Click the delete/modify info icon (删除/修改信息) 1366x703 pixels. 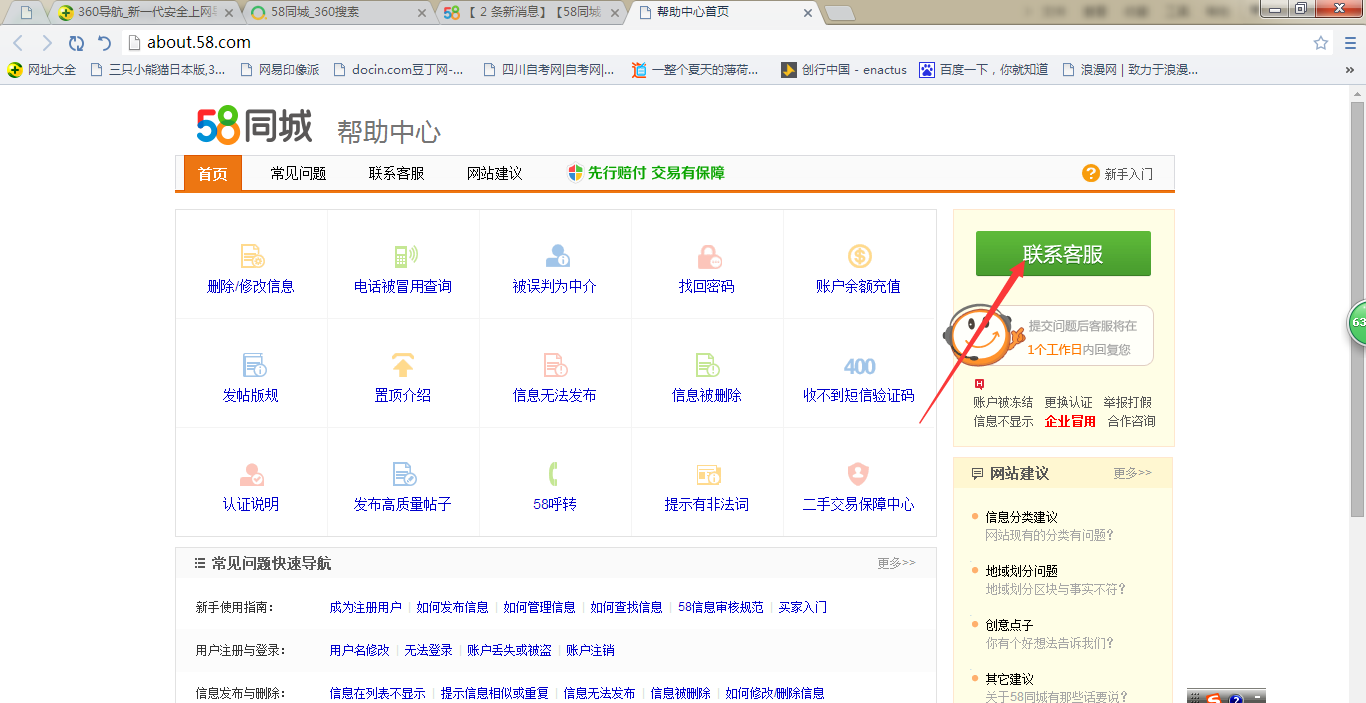pyautogui.click(x=252, y=256)
